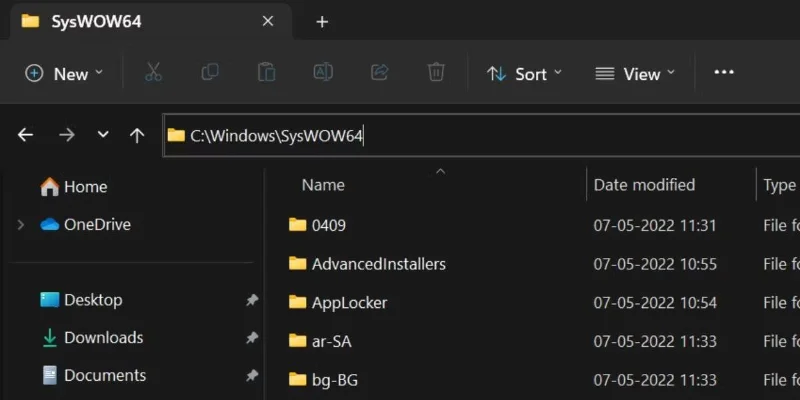Open recent locations chevron dropdown
The image size is (800, 400).
(x=103, y=135)
